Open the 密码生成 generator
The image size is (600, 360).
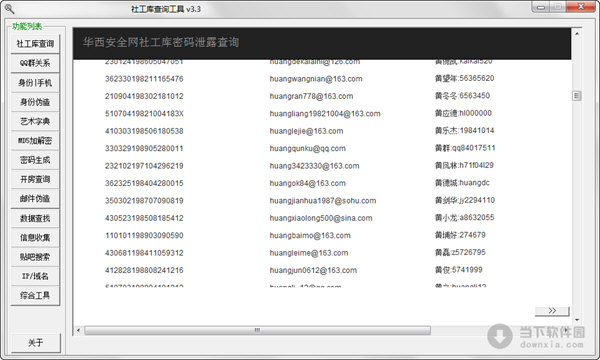[x=35, y=160]
